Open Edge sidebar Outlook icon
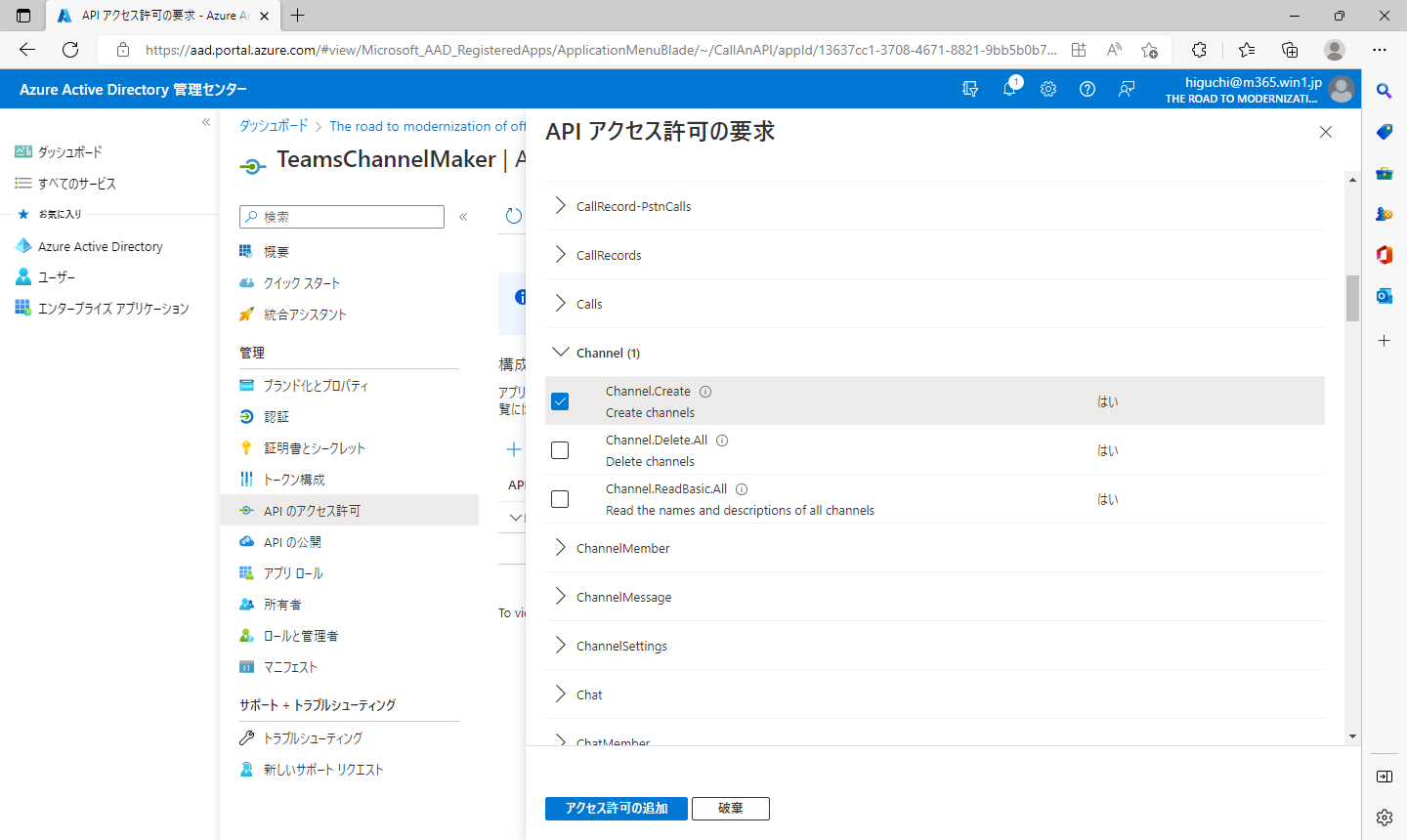The height and width of the screenshot is (840, 1407). (x=1385, y=296)
